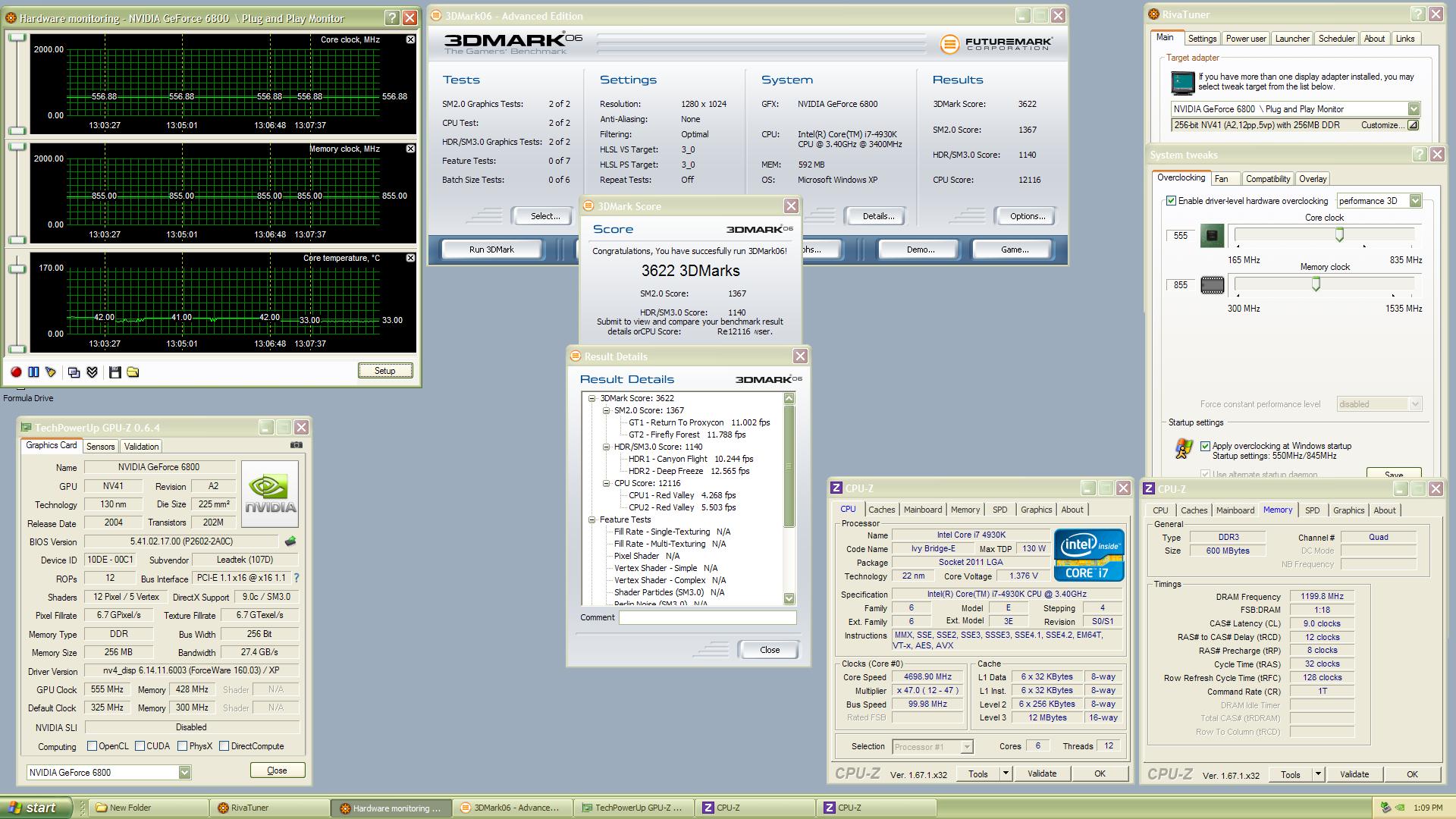Screen dimensions: 1456x819
Task: Collapse the Feature Tests tree node
Action: tap(592, 519)
